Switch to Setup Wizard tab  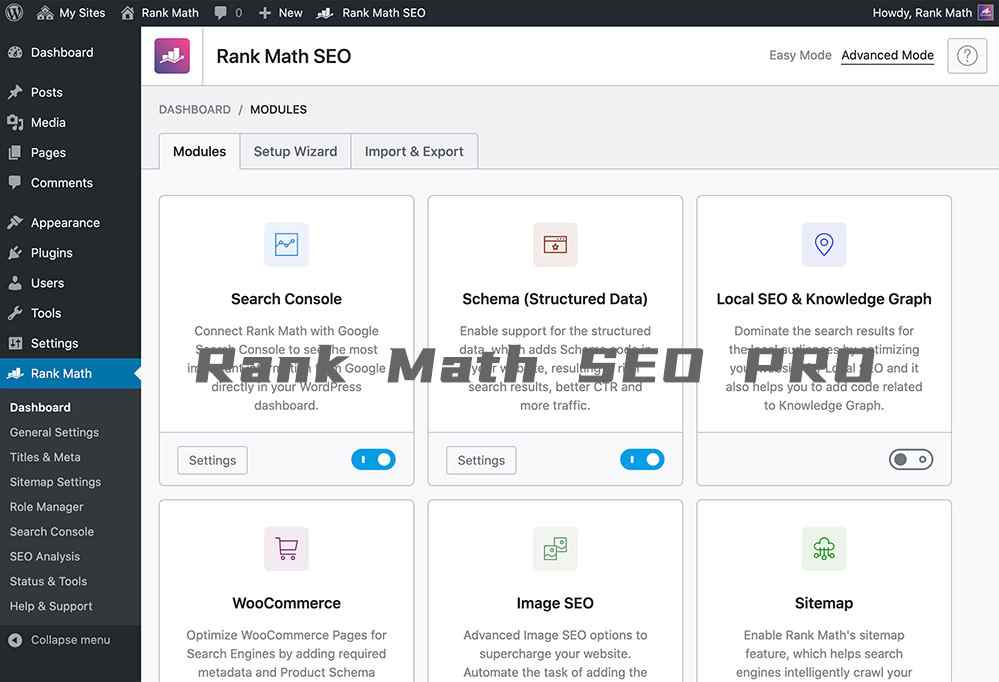click(296, 152)
